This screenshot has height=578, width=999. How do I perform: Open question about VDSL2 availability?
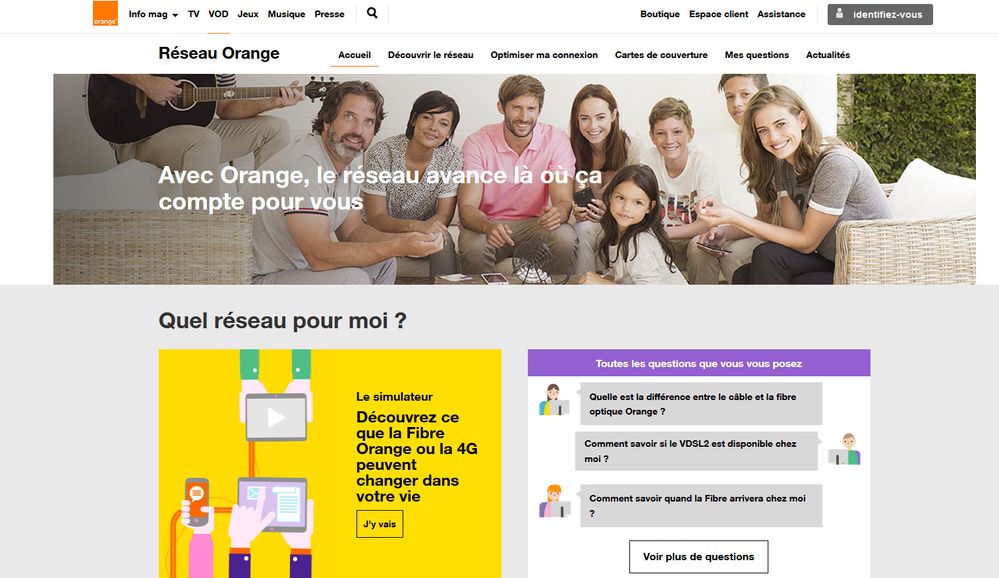(696, 451)
